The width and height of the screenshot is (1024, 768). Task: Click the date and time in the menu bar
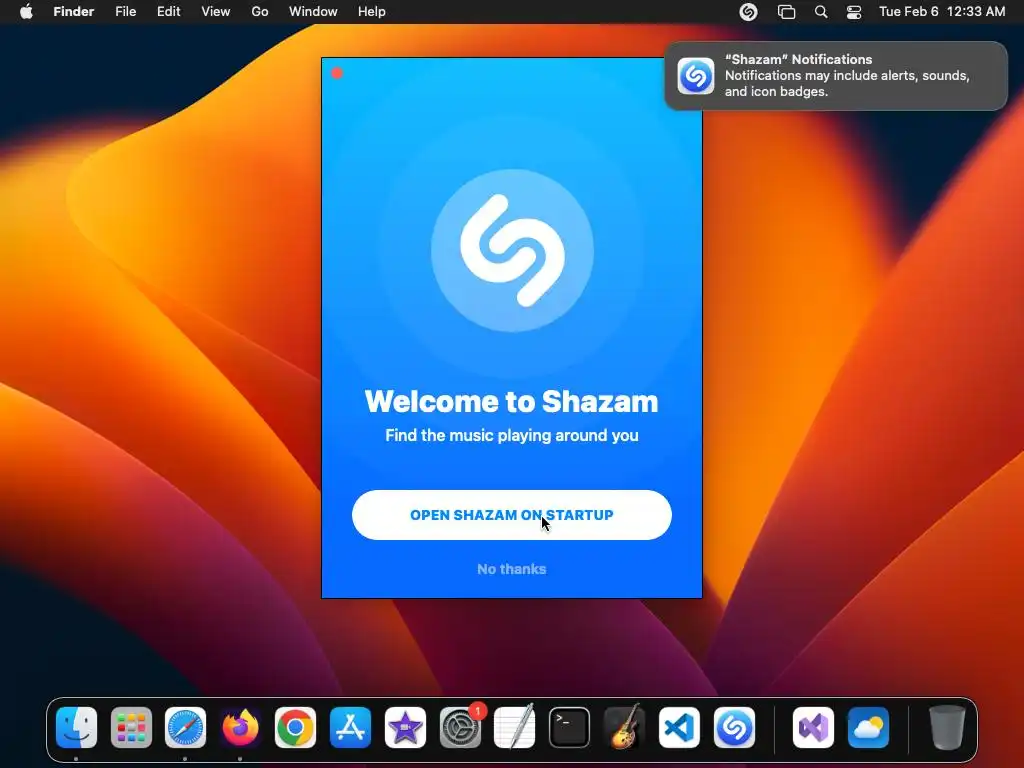[942, 12]
